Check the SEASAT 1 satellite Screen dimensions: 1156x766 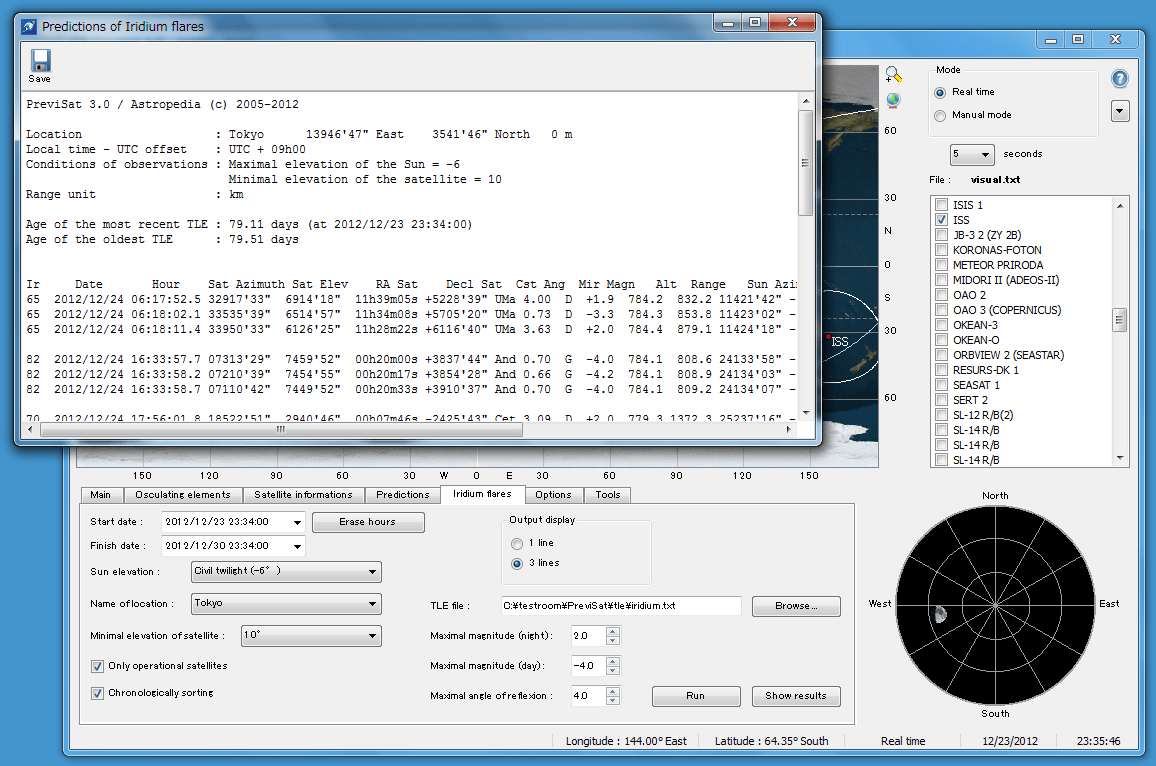941,385
